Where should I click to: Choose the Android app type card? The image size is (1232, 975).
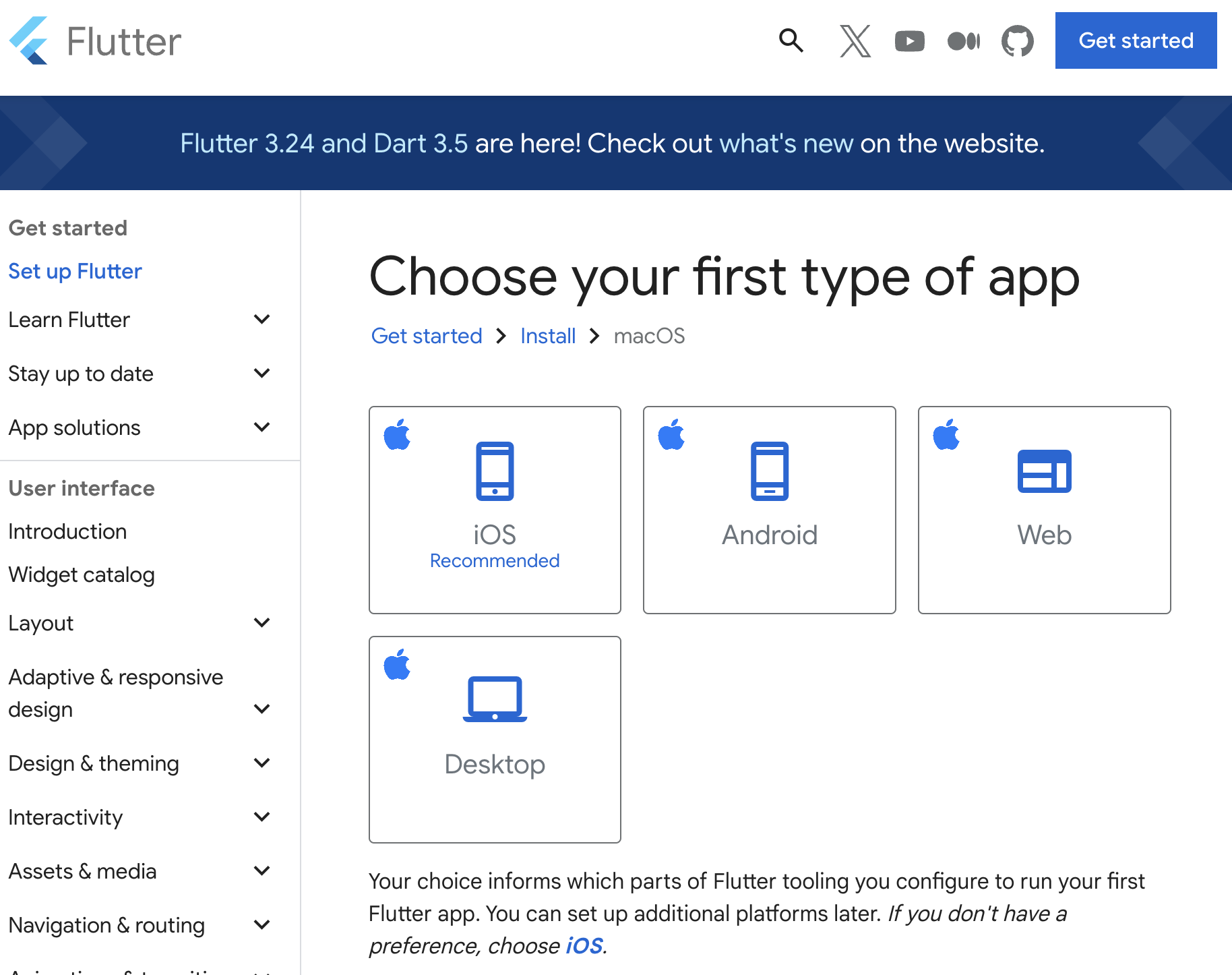[770, 510]
